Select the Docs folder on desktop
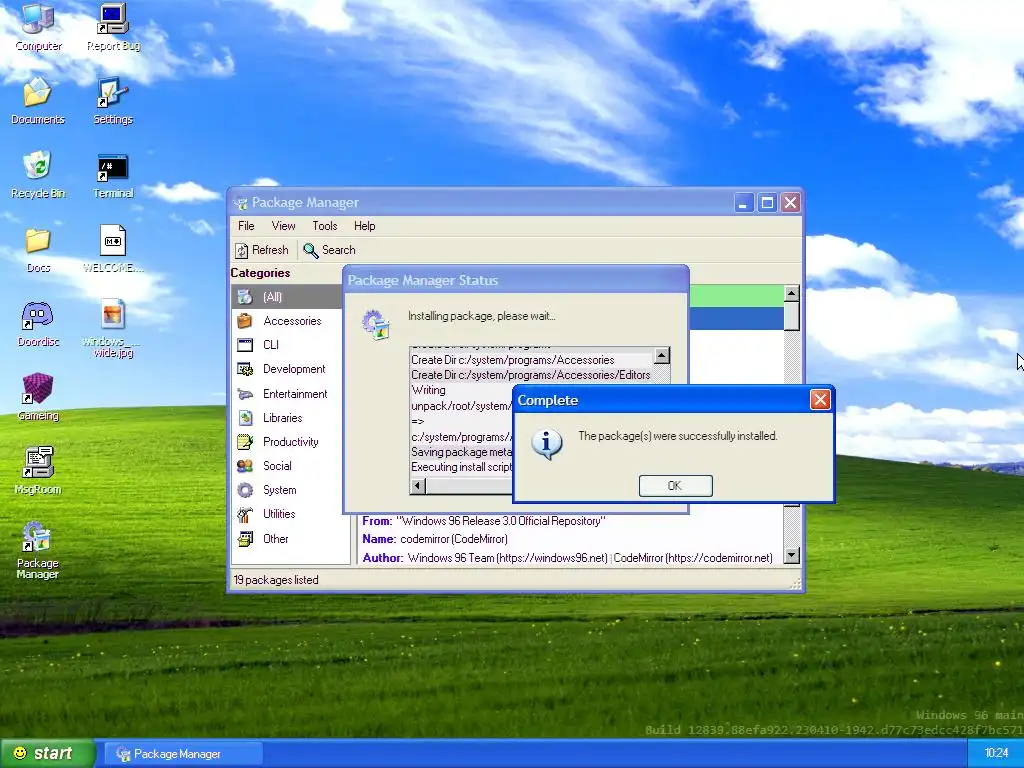This screenshot has height=768, width=1024. (38, 249)
